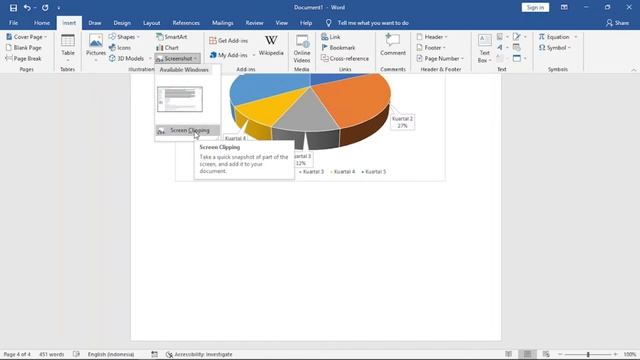This screenshot has width=640, height=360.
Task: Open the Review tab
Action: click(254, 23)
